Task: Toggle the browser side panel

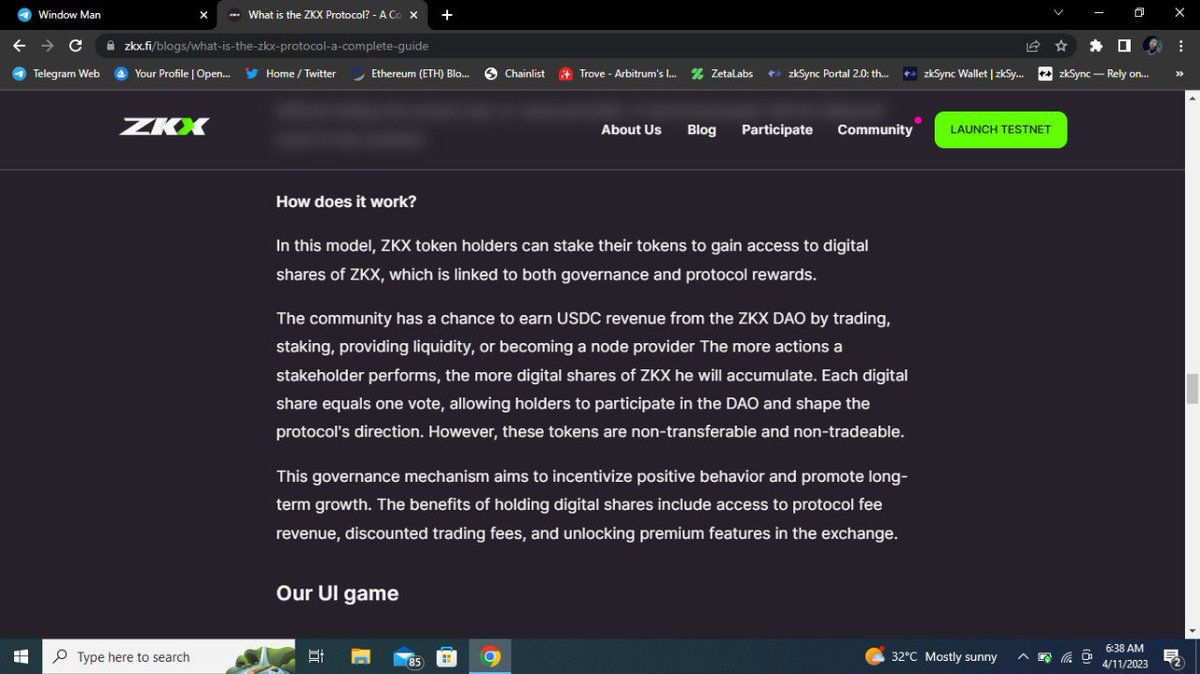Action: pyautogui.click(x=1124, y=45)
